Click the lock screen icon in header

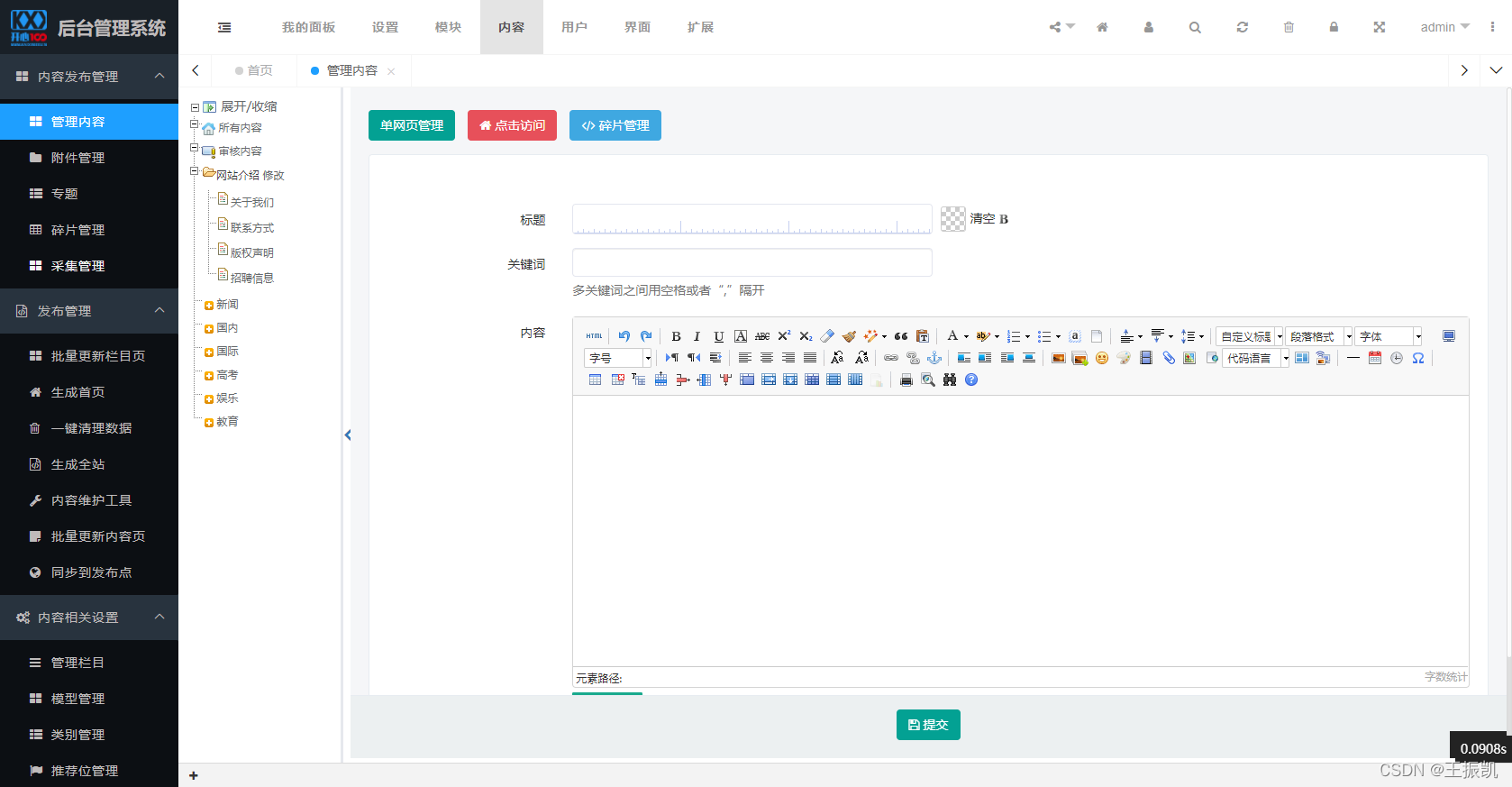(x=1334, y=27)
